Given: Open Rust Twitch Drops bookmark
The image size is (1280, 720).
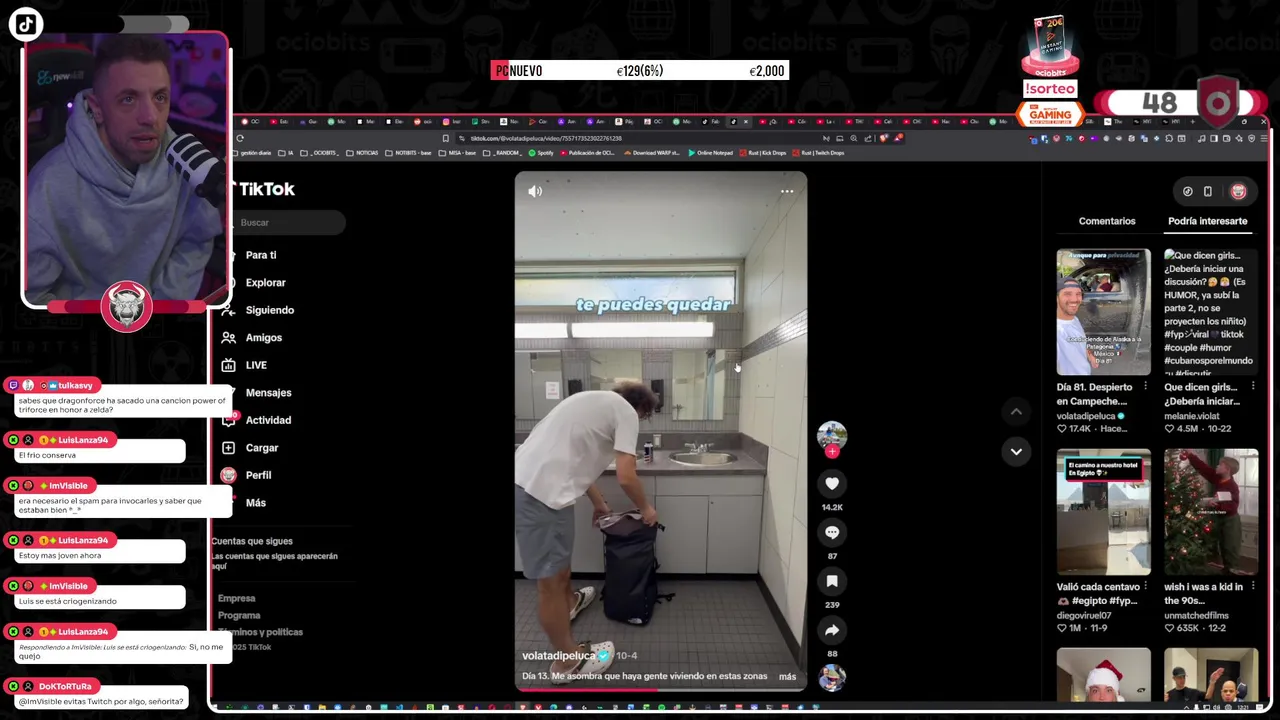Looking at the screenshot, I should pyautogui.click(x=817, y=153).
